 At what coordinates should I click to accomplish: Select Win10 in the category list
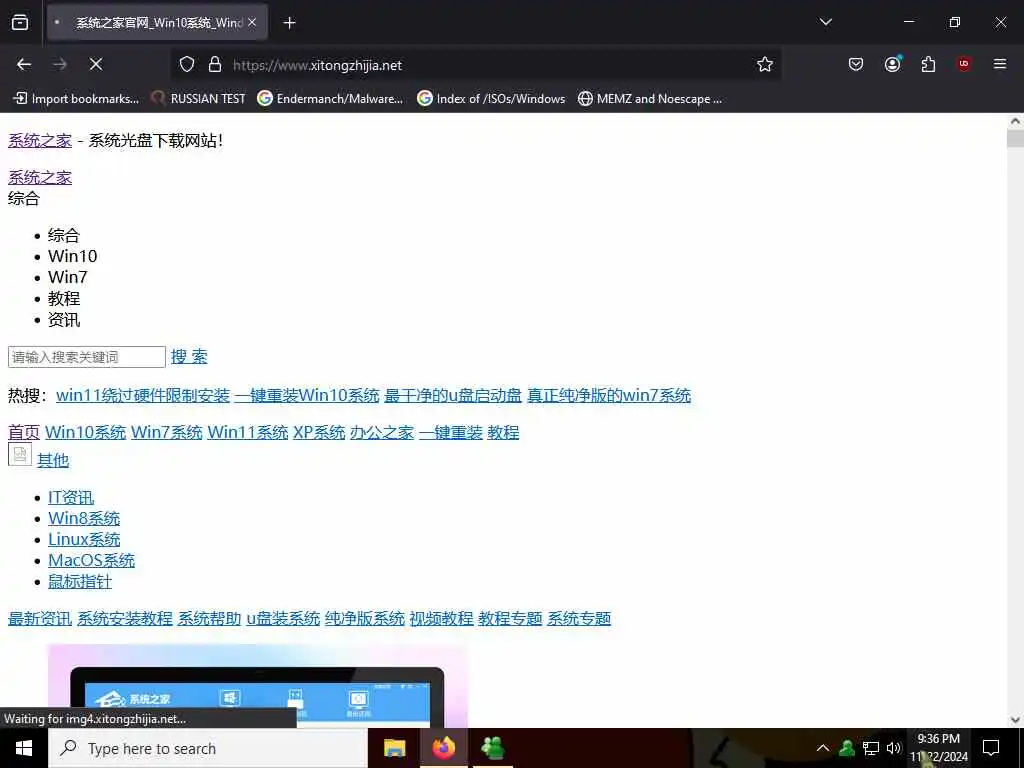point(72,256)
